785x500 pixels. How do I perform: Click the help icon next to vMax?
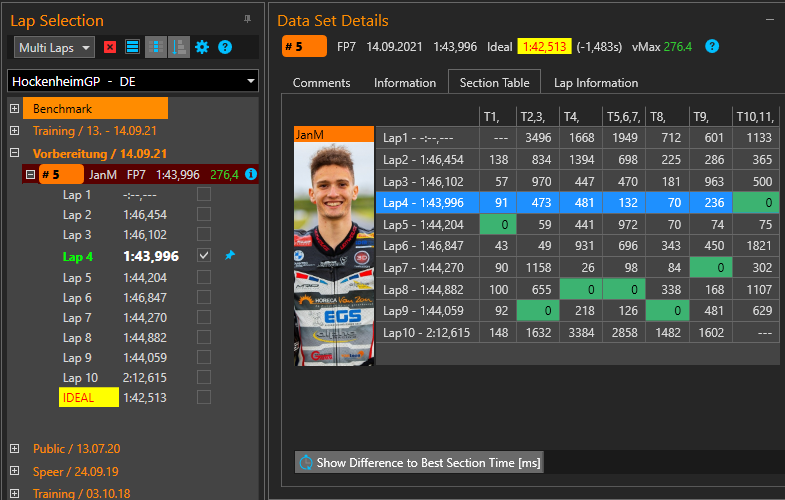tap(712, 46)
